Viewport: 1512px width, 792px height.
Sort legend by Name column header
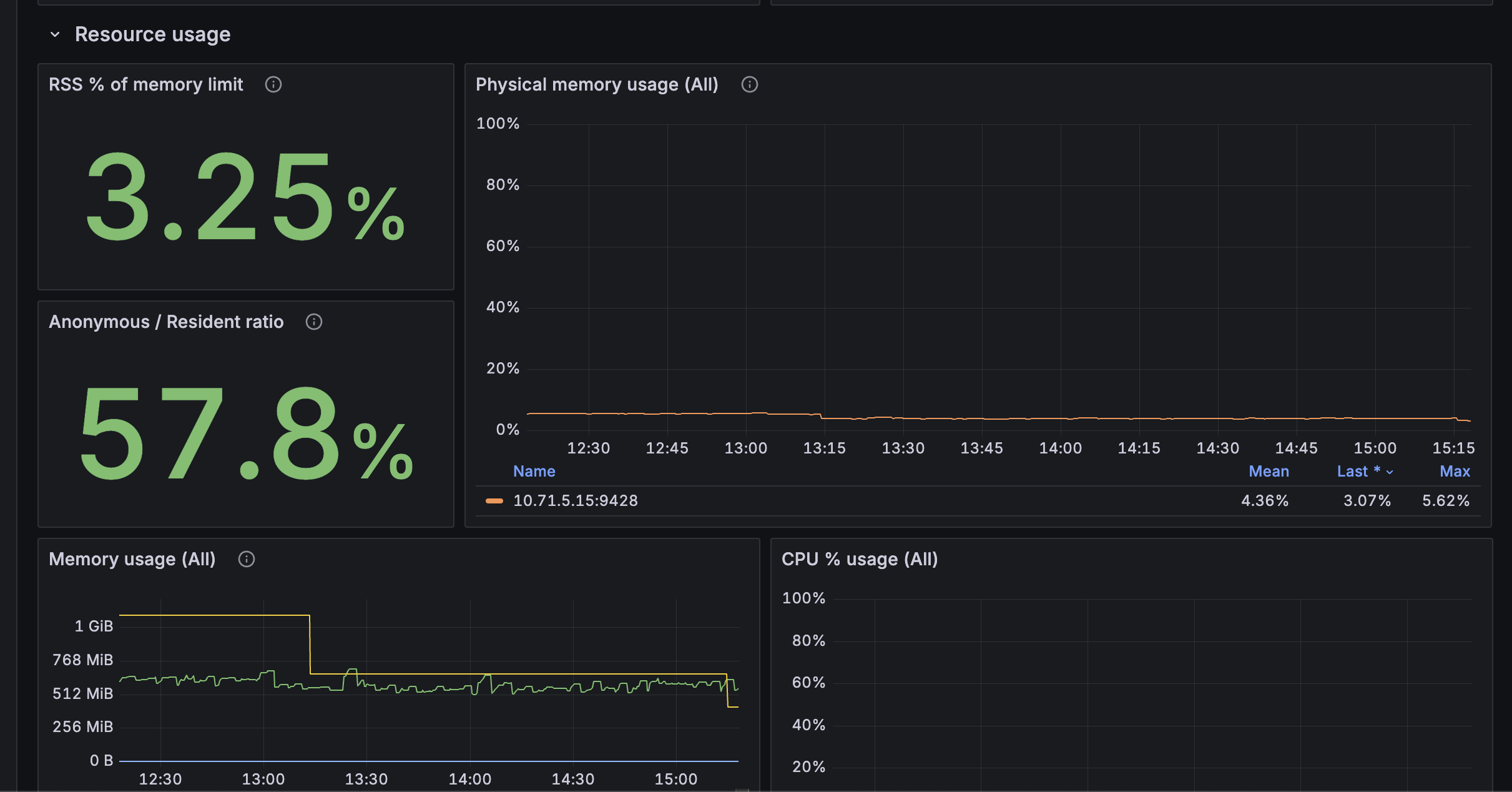click(x=534, y=472)
